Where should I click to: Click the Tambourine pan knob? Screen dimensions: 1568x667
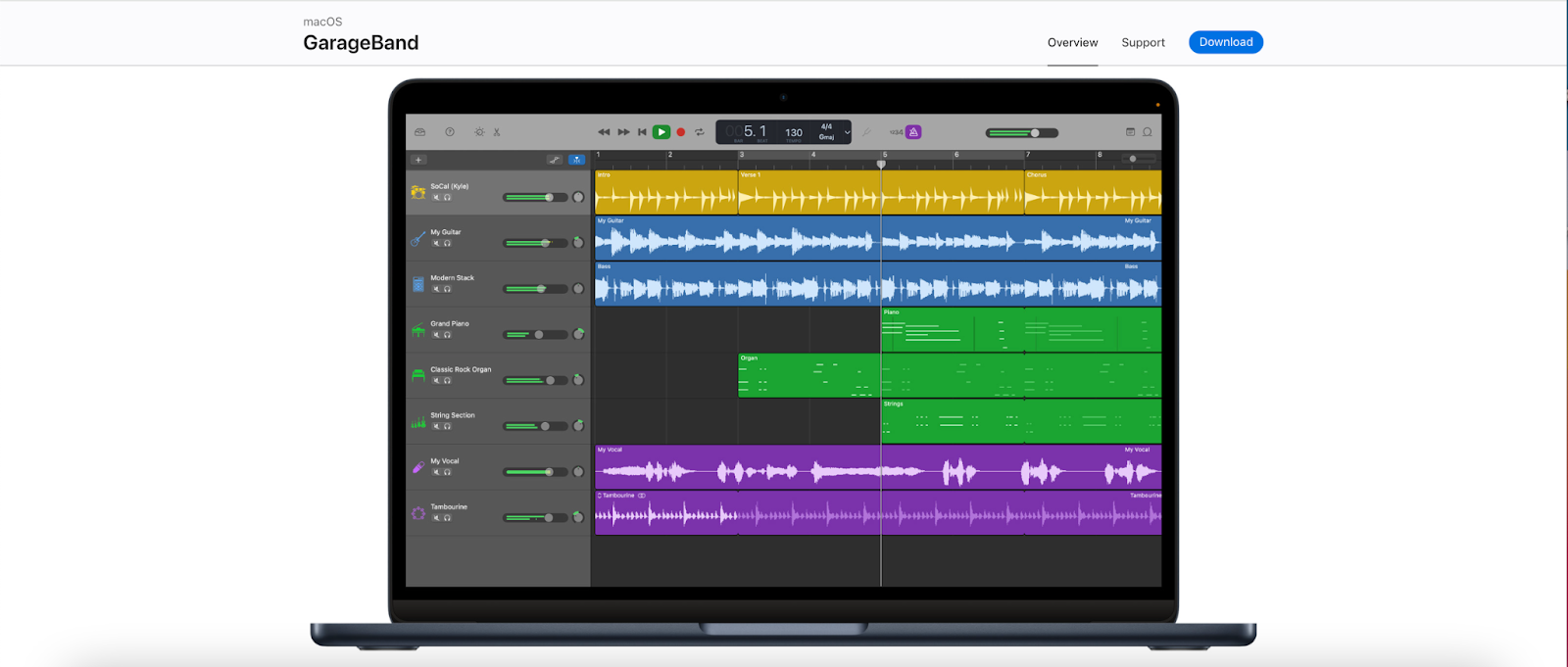tap(578, 517)
